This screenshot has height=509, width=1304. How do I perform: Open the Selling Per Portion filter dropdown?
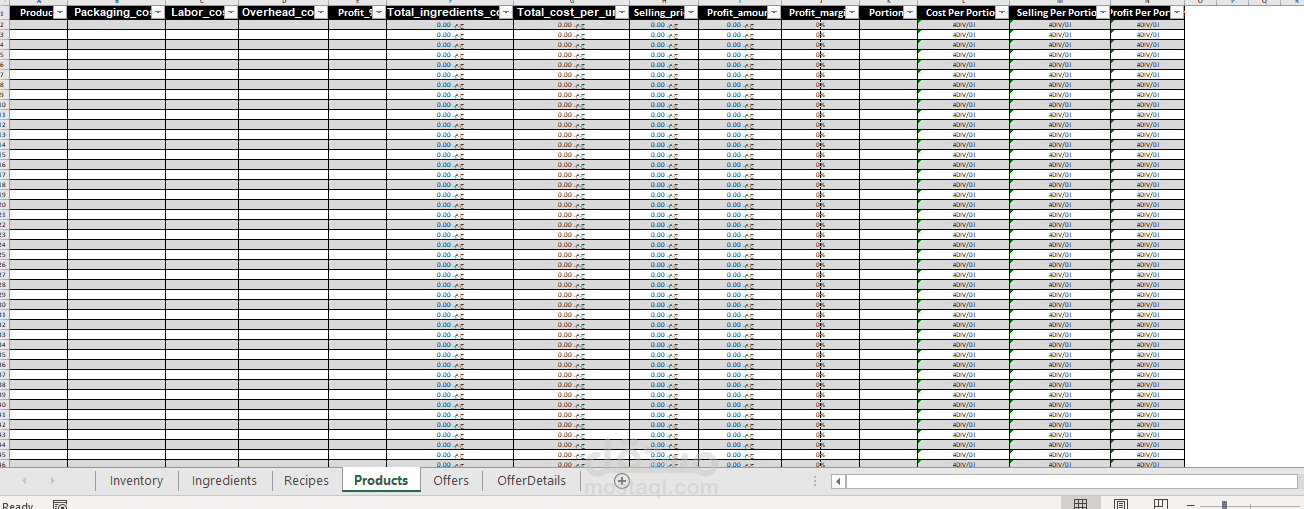(x=1103, y=13)
